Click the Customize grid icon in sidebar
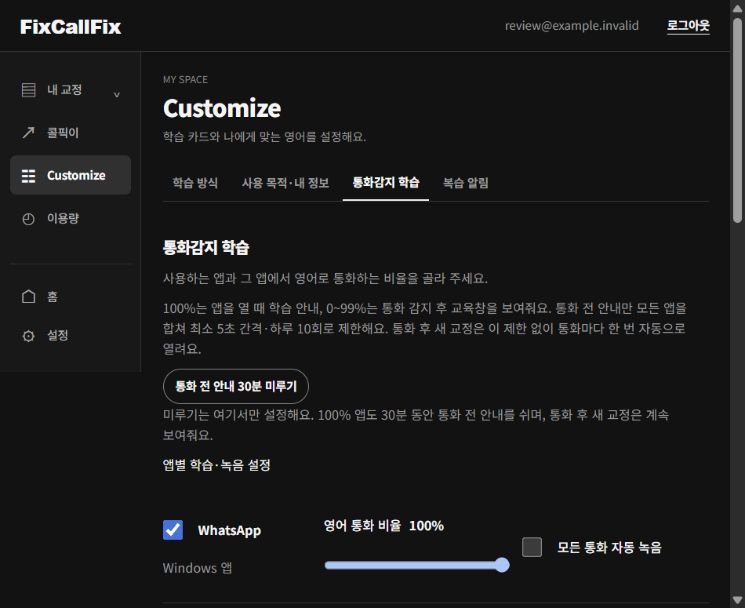Screen dimensions: 745x608 pos(29,176)
